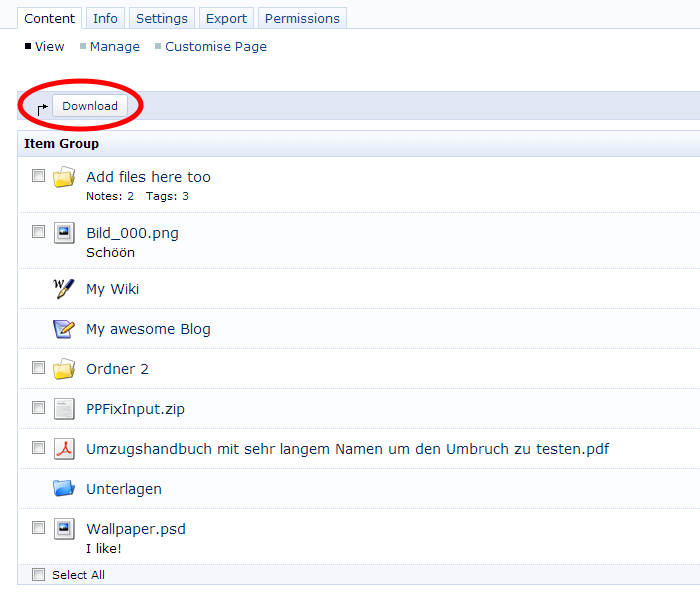Switch to the Settings tab
The image size is (700, 596).
(x=161, y=18)
